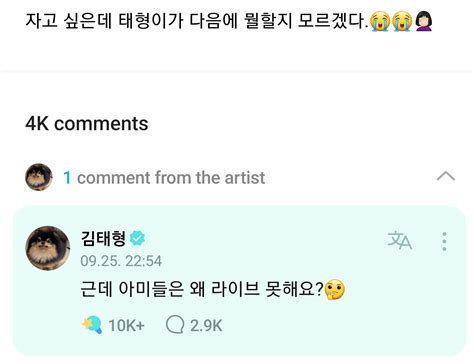Select the "4K comments" heading
This screenshot has width=474, height=364.
[87, 124]
